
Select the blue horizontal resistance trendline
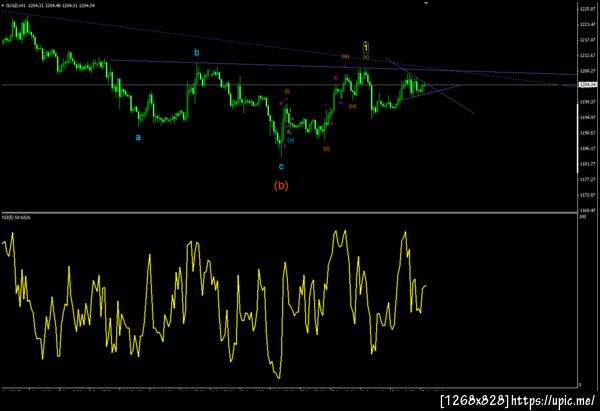pyautogui.click(x=343, y=67)
